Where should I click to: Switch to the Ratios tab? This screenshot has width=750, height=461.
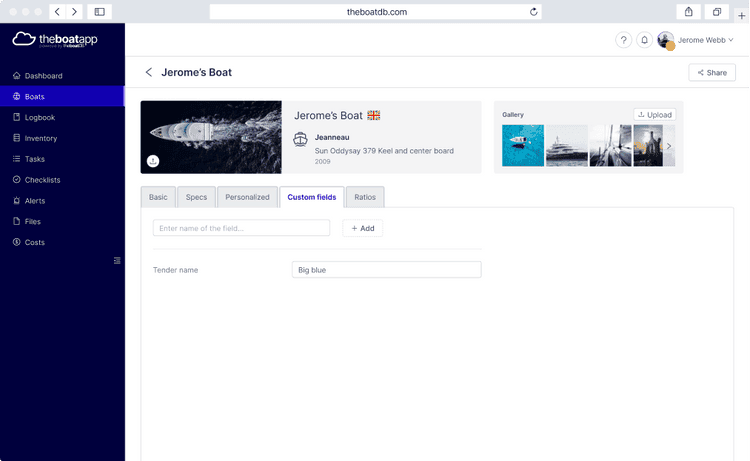coord(365,197)
